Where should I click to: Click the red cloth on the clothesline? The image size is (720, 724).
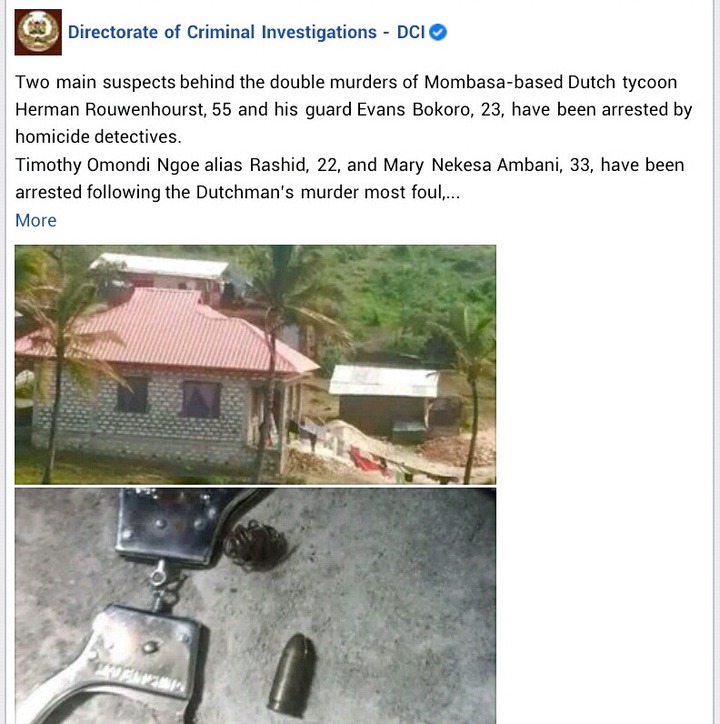(x=367, y=459)
